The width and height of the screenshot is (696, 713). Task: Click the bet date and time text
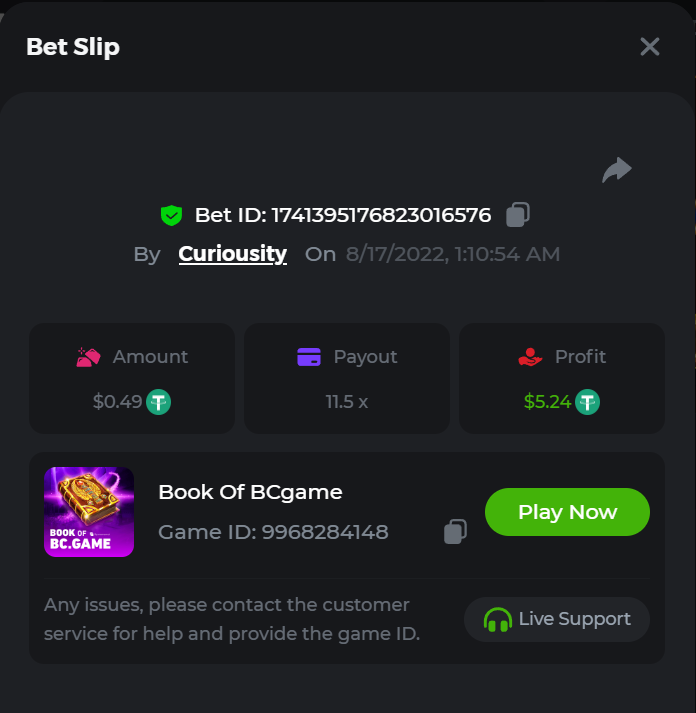click(x=453, y=254)
